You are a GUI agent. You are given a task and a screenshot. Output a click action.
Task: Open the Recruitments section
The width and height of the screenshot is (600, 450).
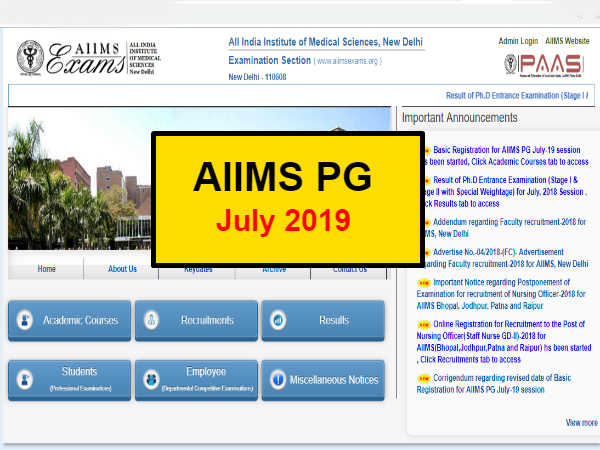[196, 320]
